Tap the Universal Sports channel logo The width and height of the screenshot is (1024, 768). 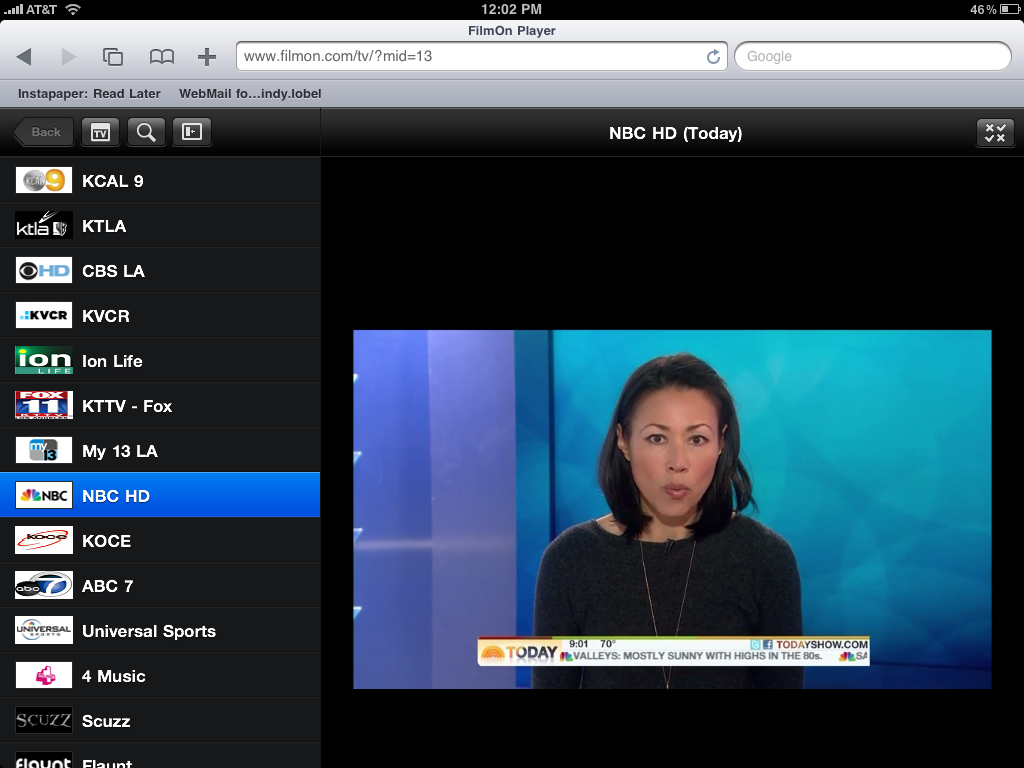tap(44, 631)
